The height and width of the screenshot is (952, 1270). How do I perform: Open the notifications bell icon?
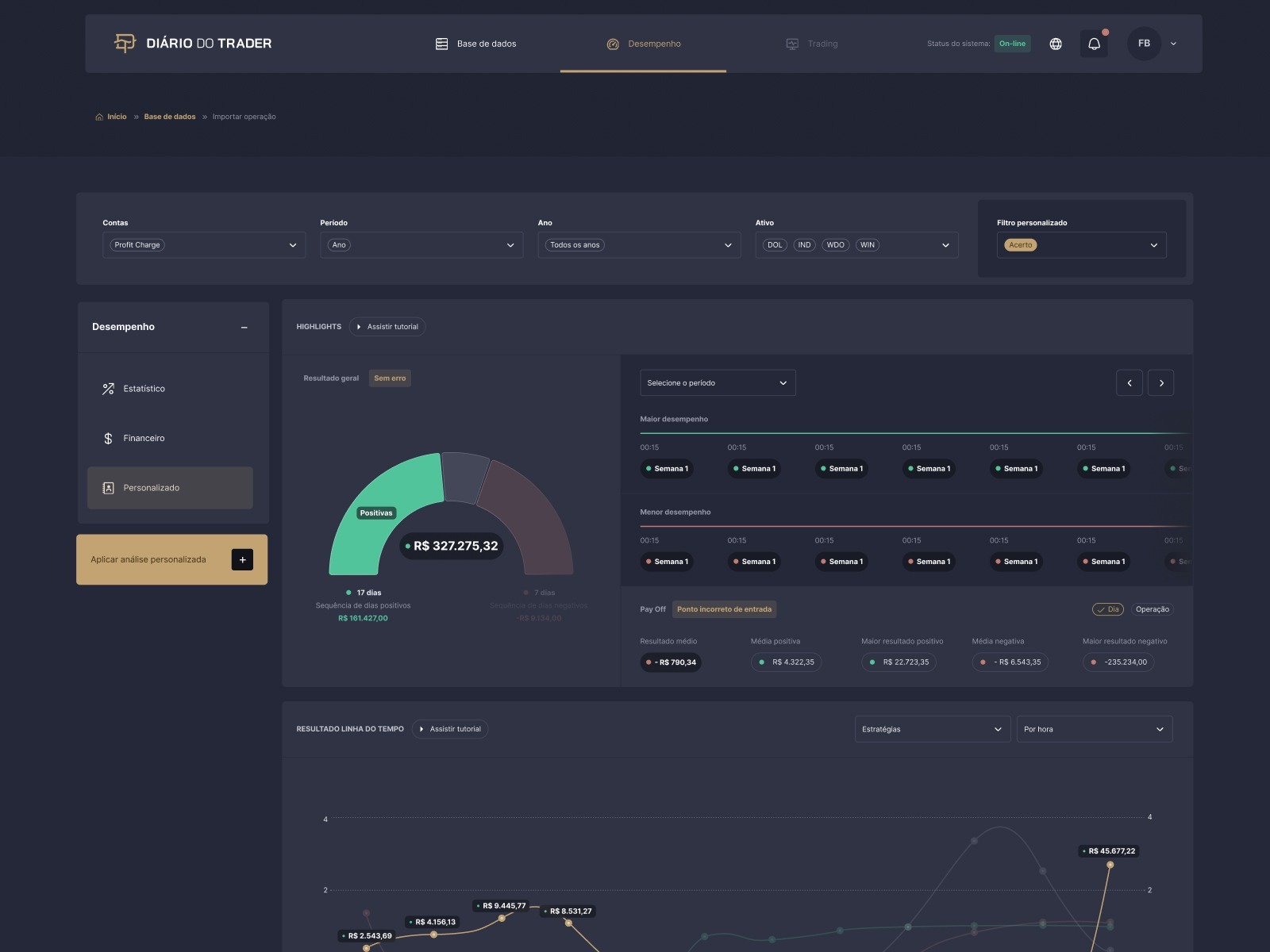point(1094,44)
